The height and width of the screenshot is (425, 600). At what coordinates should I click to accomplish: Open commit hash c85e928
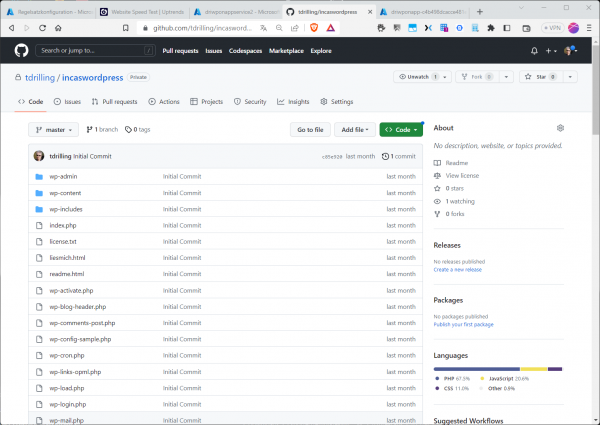pos(332,156)
